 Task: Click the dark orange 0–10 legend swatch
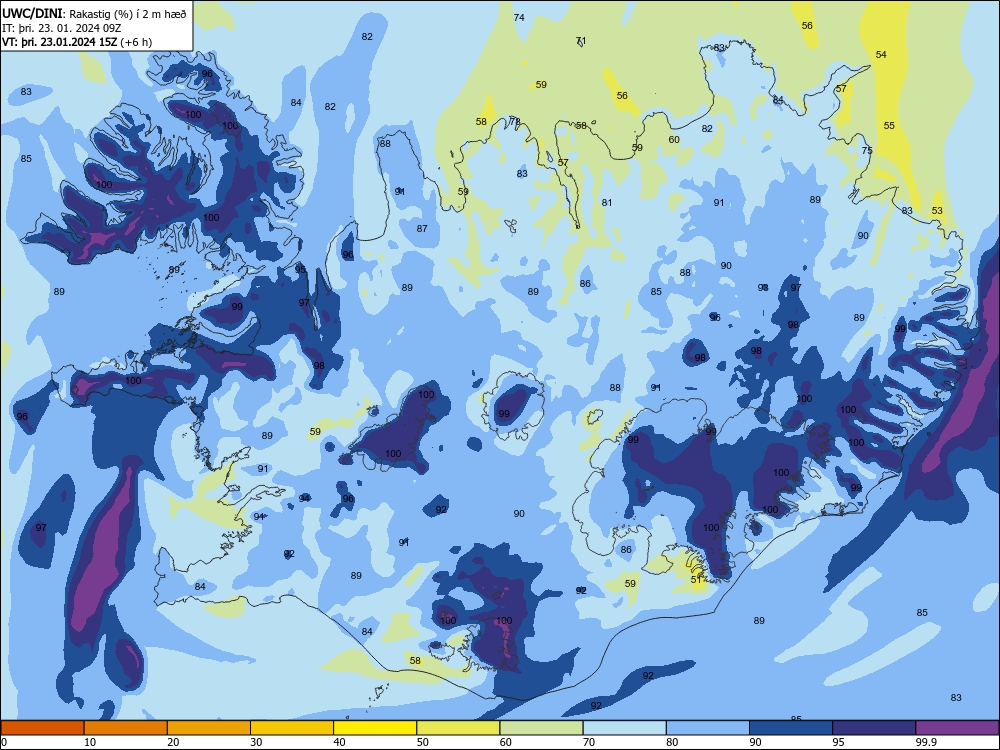42,728
